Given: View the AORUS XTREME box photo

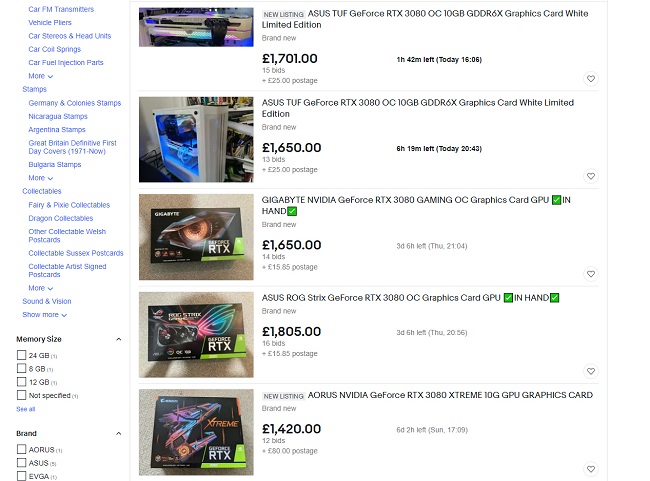Looking at the screenshot, I should point(196,432).
